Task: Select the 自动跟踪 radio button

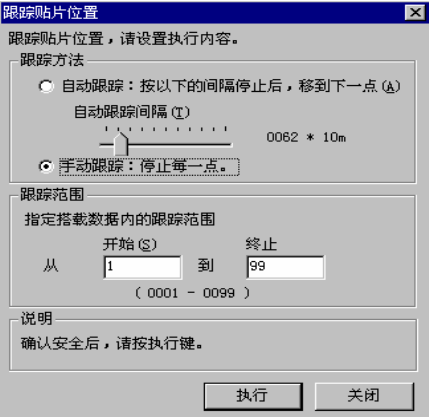Action: click(x=46, y=86)
